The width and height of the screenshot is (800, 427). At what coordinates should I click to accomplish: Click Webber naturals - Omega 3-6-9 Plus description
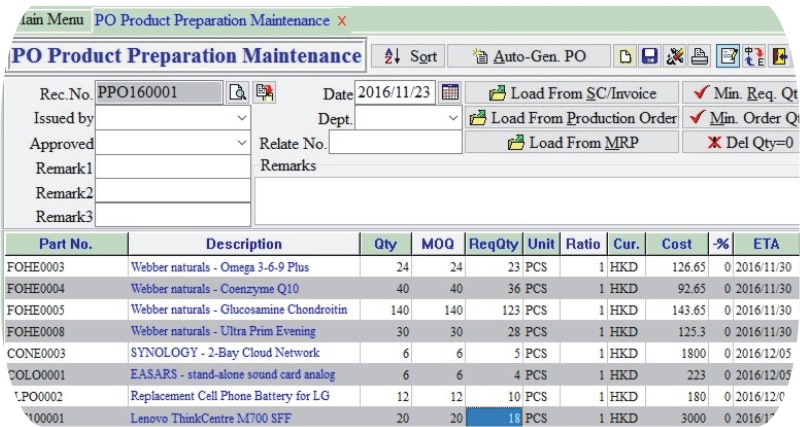[220, 267]
